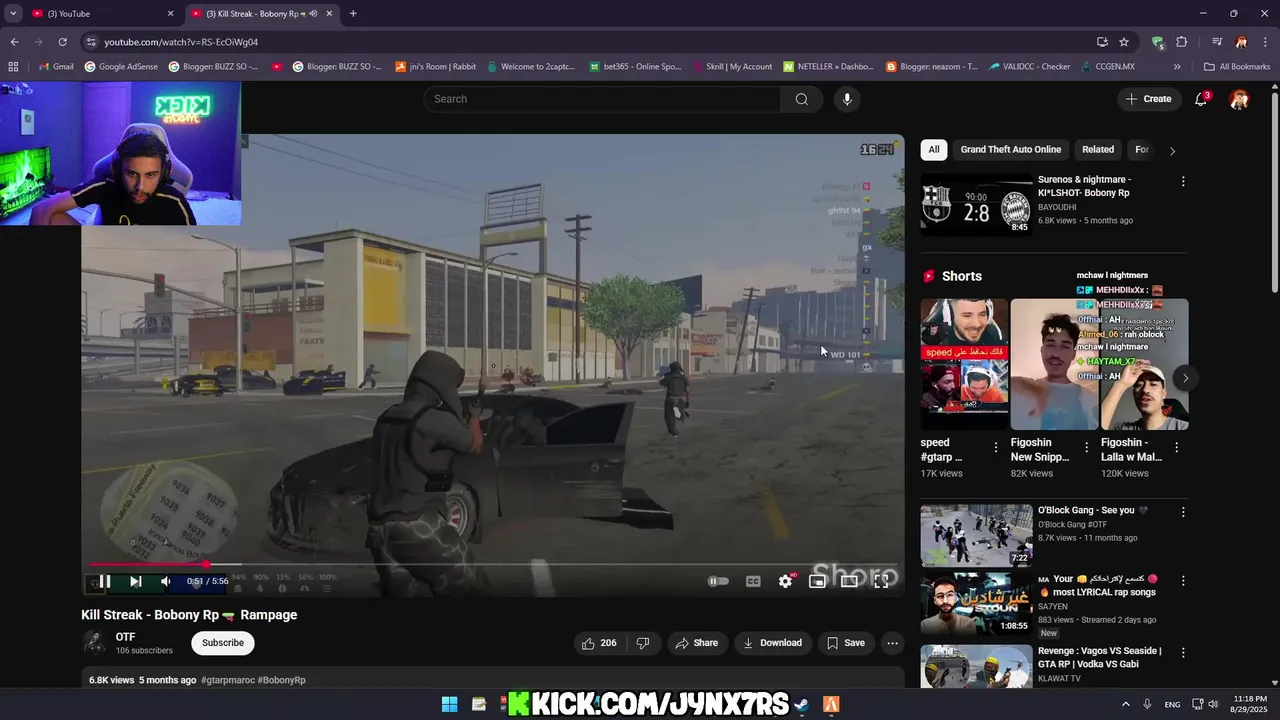Dislike the video thumbs-down button
Image resolution: width=1280 pixels, height=720 pixels.
tap(643, 643)
